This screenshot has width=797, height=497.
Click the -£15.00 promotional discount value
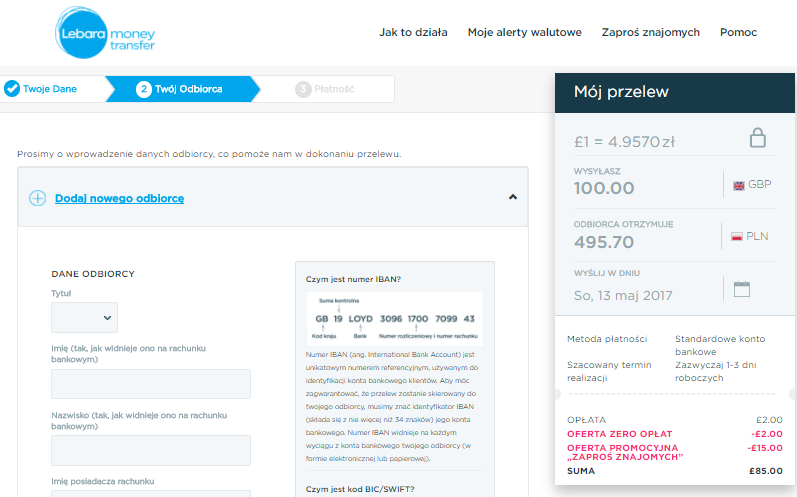point(765,448)
